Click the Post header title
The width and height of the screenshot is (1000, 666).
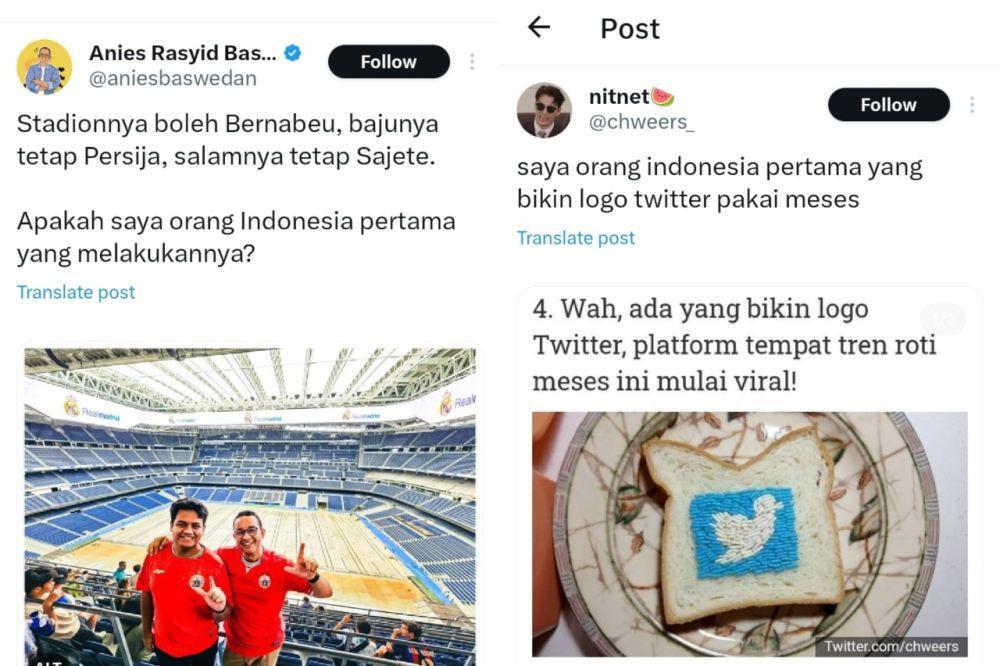coord(630,29)
